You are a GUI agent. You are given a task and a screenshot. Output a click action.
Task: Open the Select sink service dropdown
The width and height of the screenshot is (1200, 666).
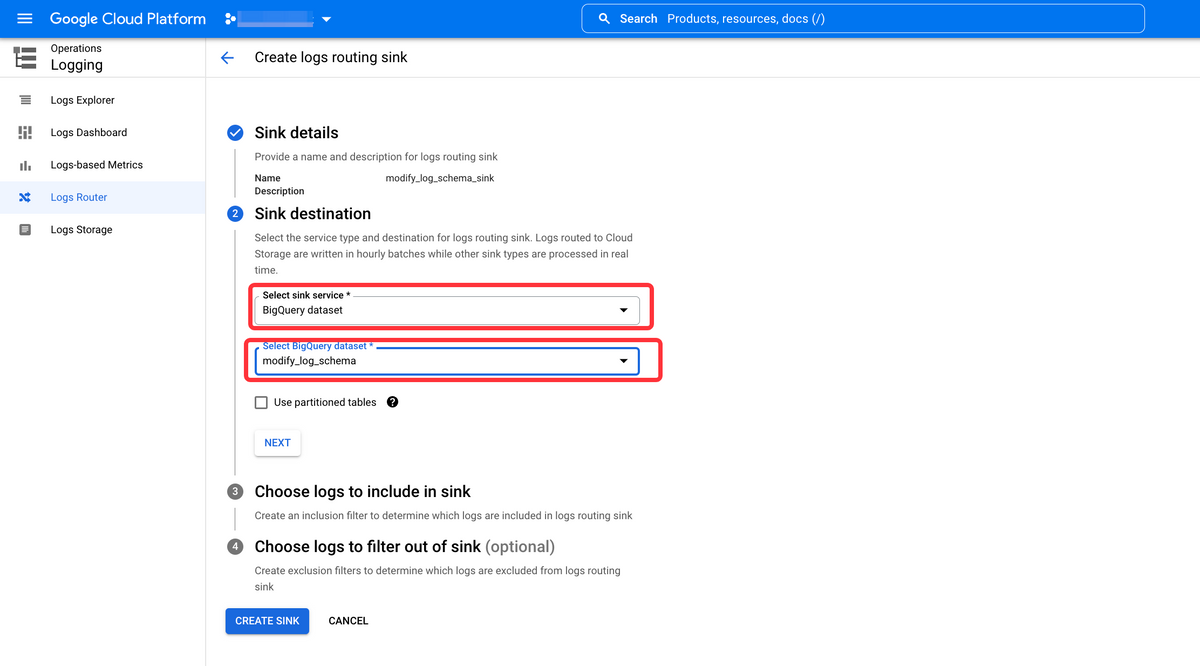point(447,310)
